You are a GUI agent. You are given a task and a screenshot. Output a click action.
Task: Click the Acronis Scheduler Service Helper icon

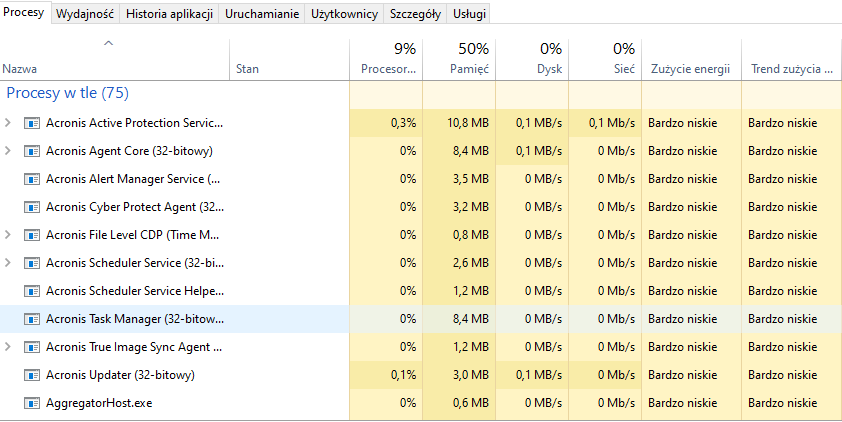tap(32, 291)
